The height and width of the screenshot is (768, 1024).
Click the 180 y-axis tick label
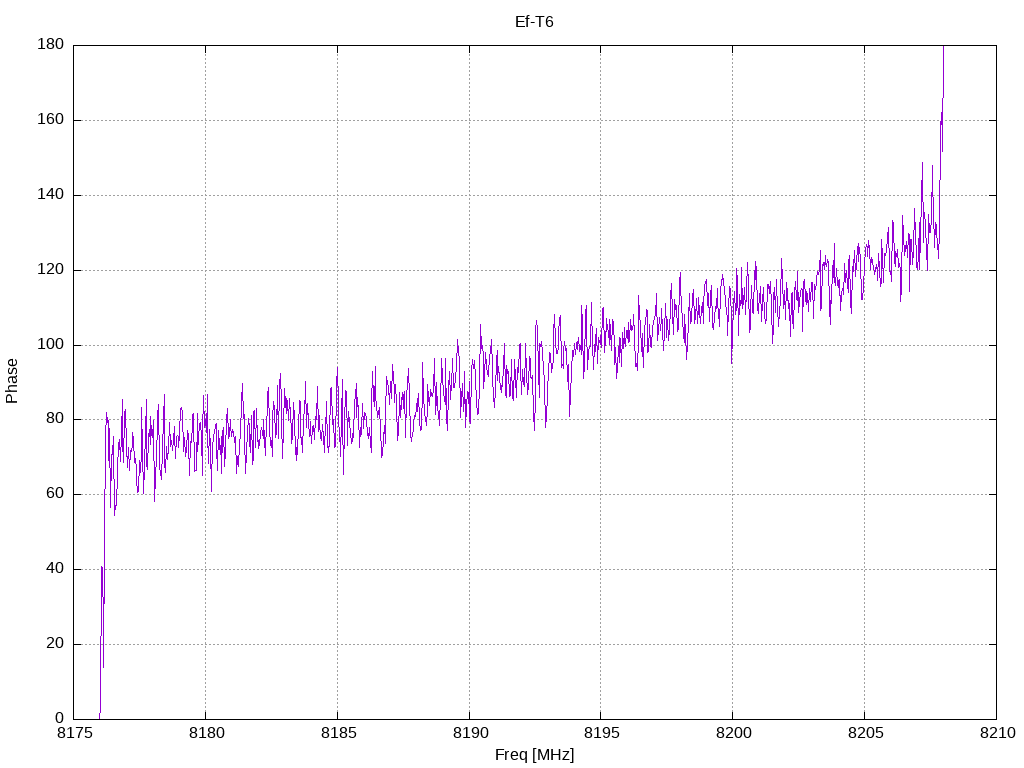pos(51,45)
